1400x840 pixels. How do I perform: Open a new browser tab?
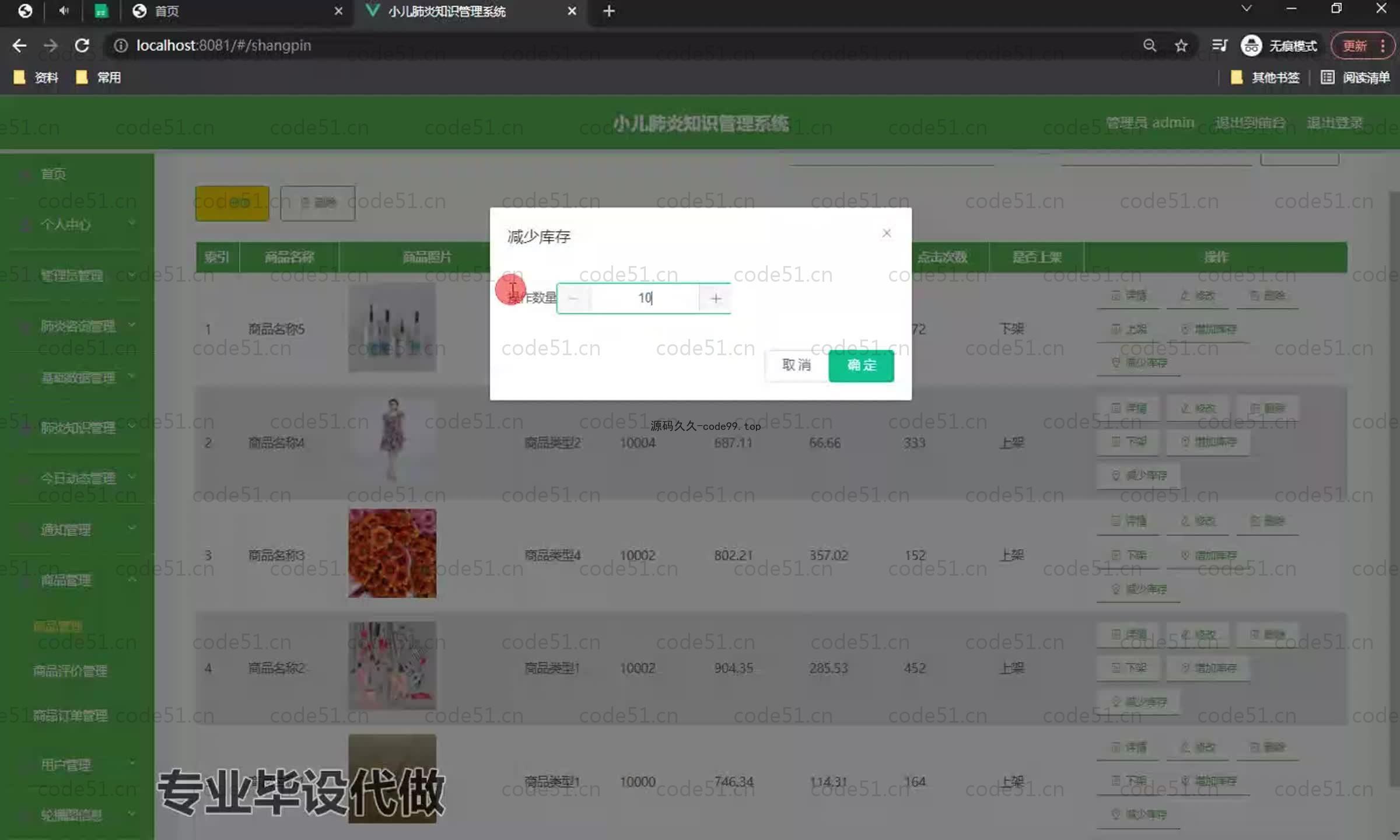coord(609,11)
